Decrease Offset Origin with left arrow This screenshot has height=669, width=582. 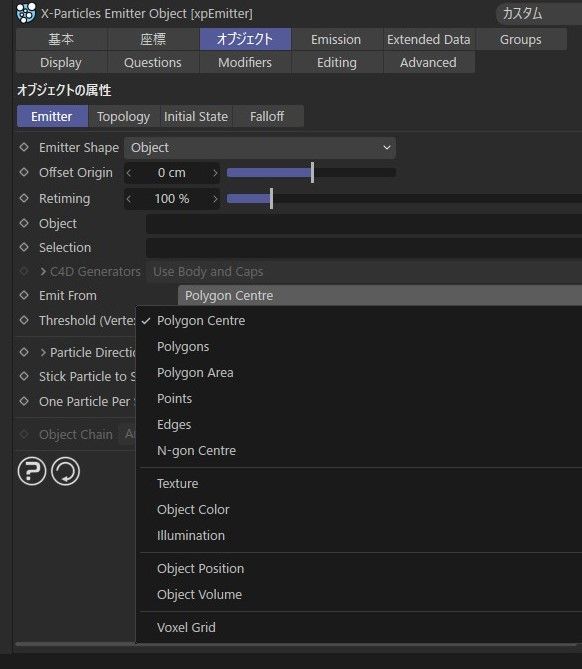(x=129, y=173)
